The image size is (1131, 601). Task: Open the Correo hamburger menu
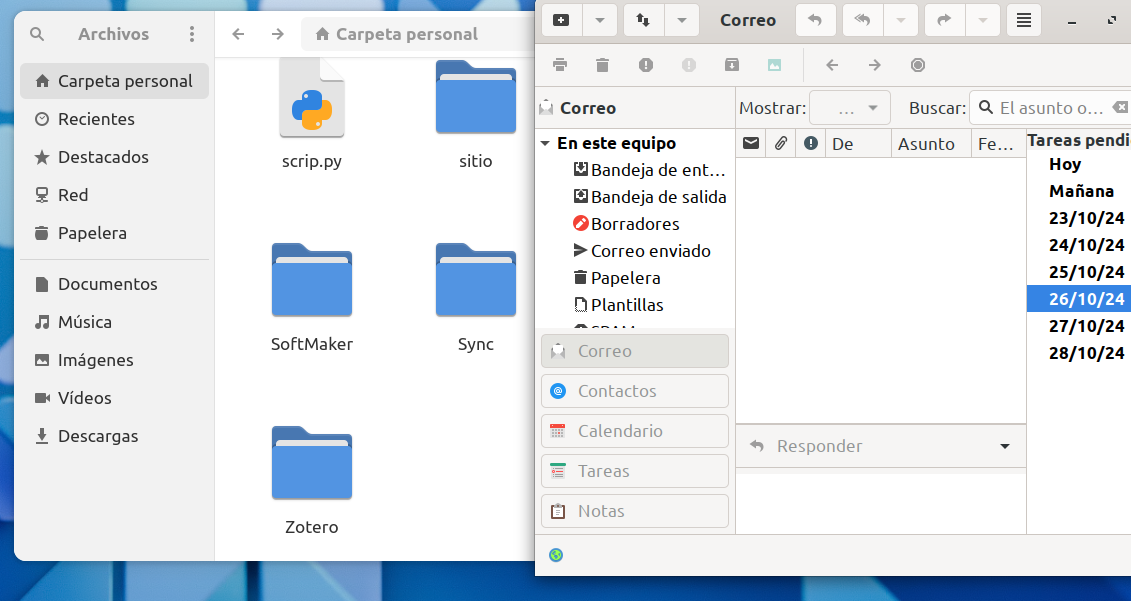pos(1024,20)
